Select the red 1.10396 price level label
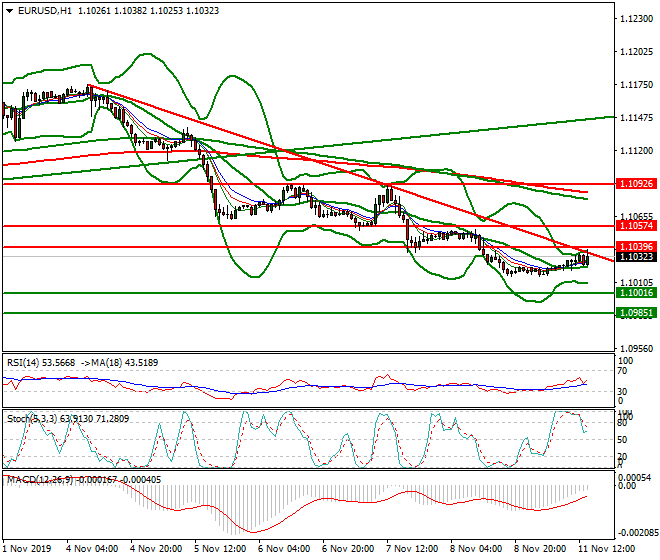 point(636,247)
